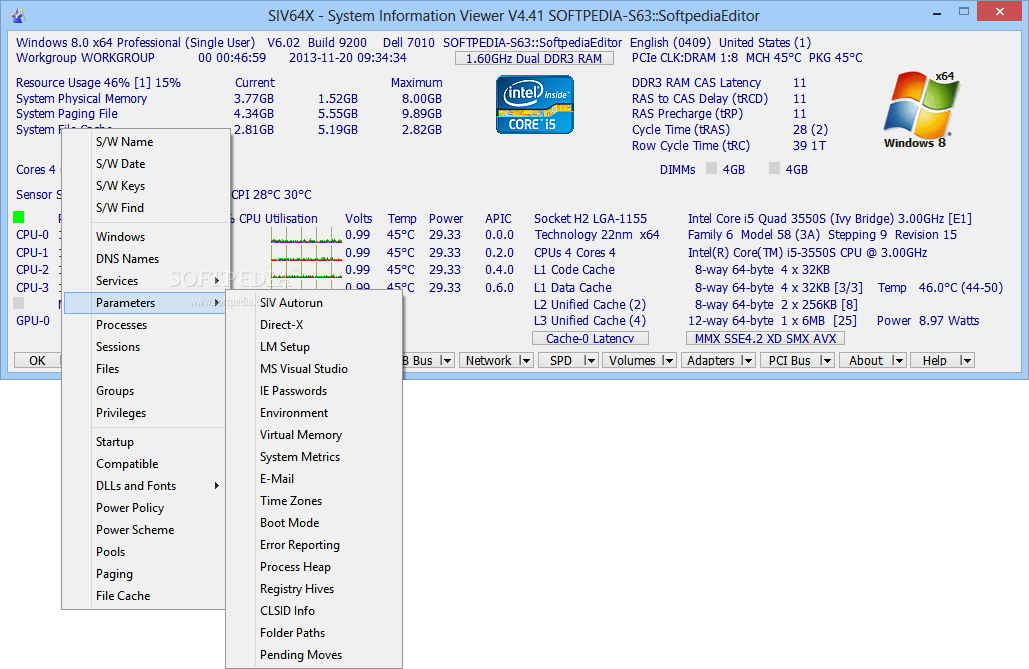The width and height of the screenshot is (1029, 669).
Task: Open Boot Mode from submenu
Action: [314, 523]
